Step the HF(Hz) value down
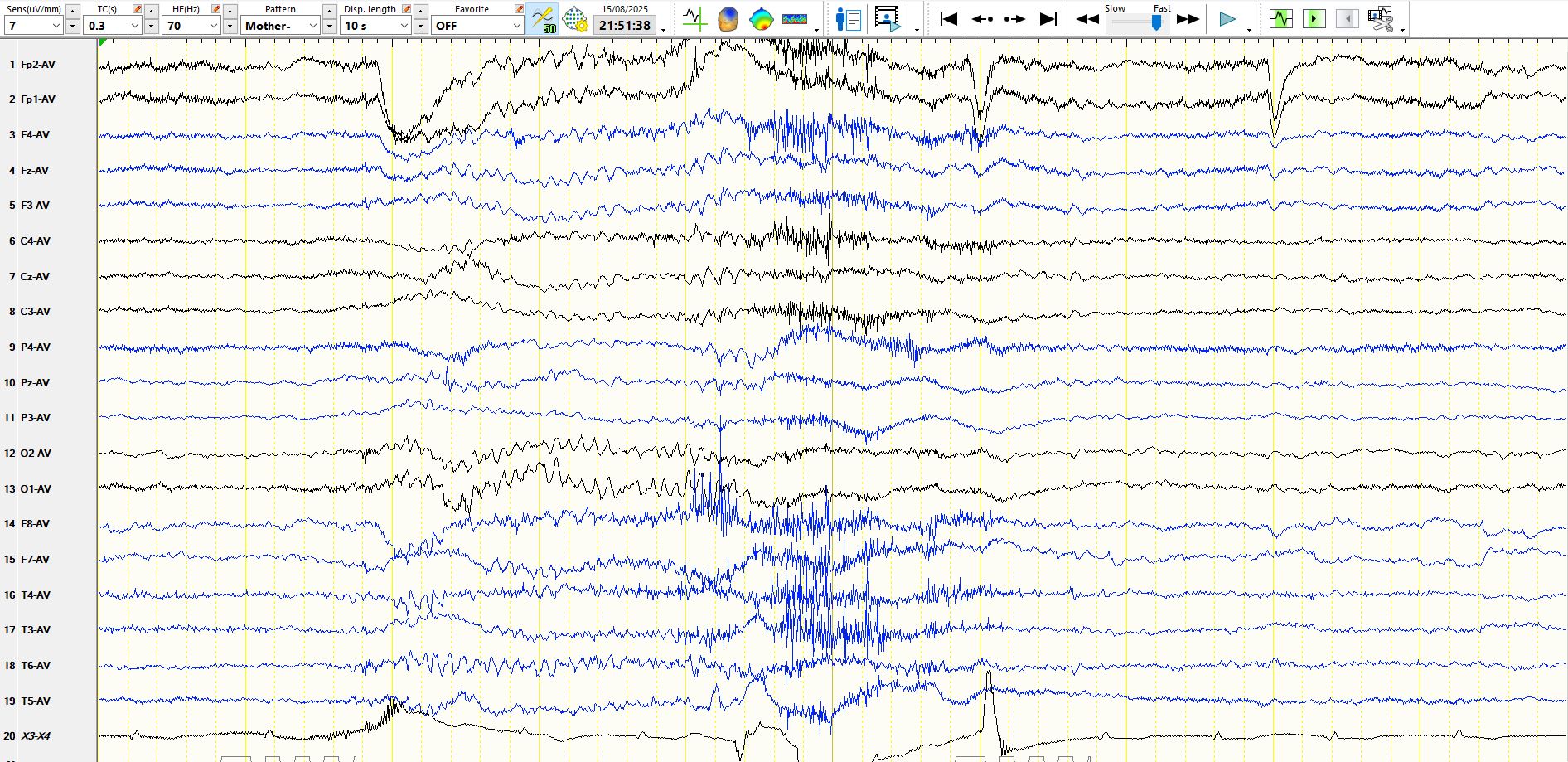The image size is (1568, 762). [230, 26]
